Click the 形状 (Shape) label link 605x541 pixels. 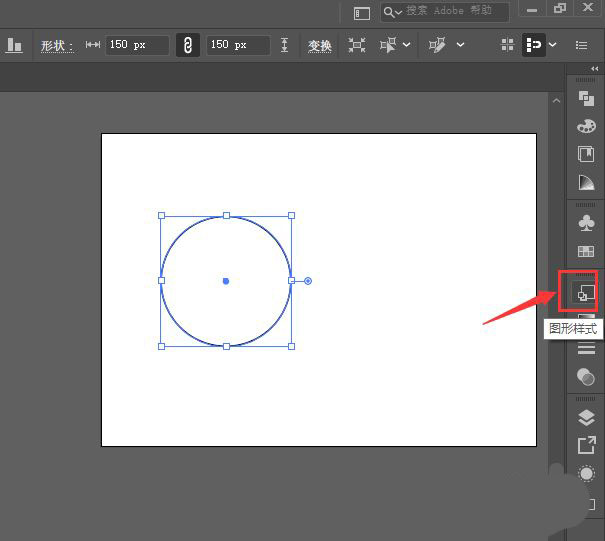[x=57, y=45]
